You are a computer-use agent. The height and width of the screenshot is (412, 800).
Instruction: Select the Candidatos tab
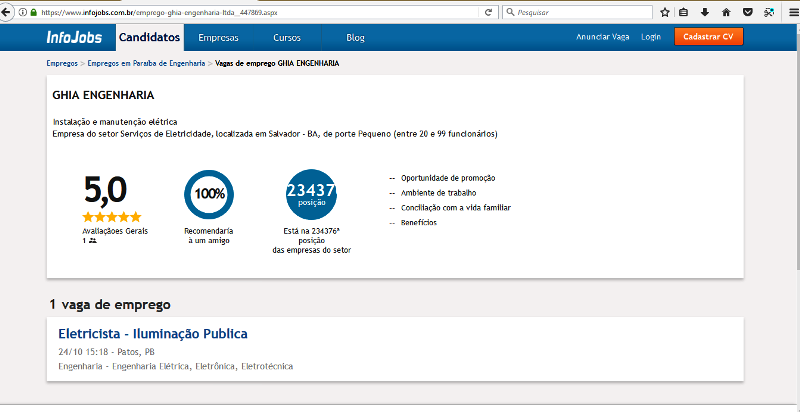pyautogui.click(x=149, y=37)
